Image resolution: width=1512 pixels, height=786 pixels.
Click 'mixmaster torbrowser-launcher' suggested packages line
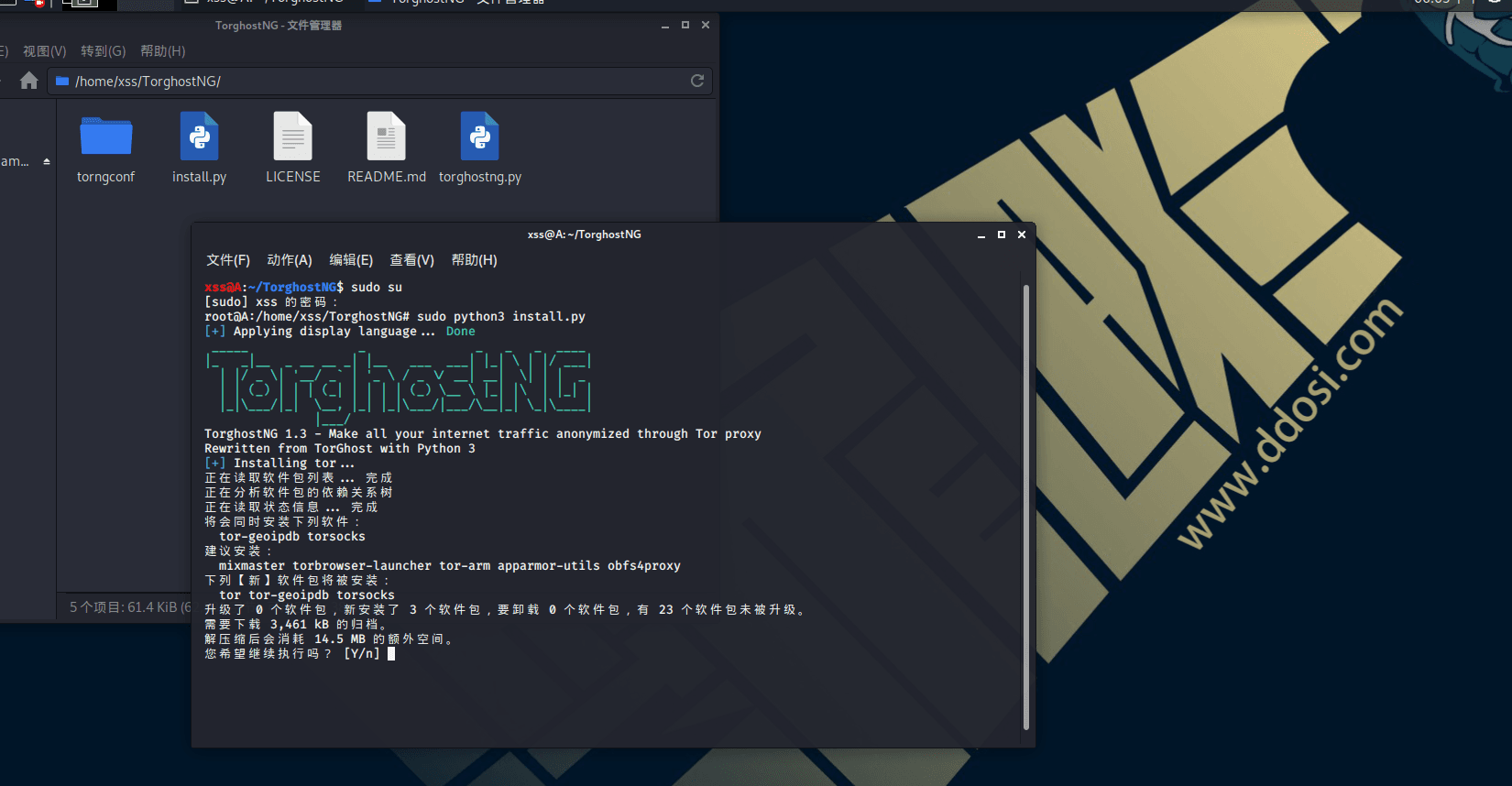(x=449, y=566)
